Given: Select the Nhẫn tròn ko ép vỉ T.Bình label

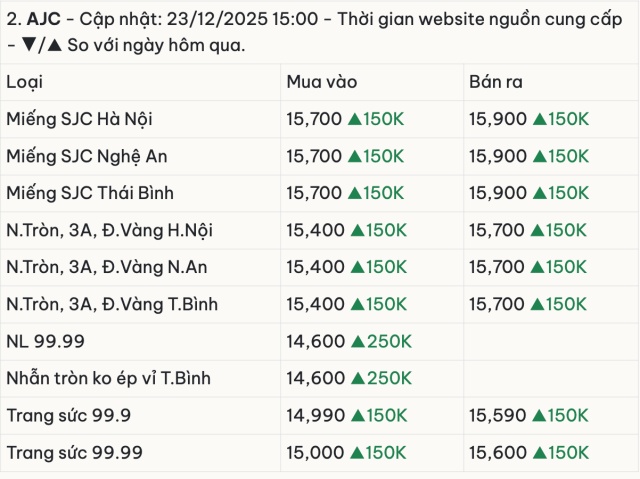Looking at the screenshot, I should (108, 379).
